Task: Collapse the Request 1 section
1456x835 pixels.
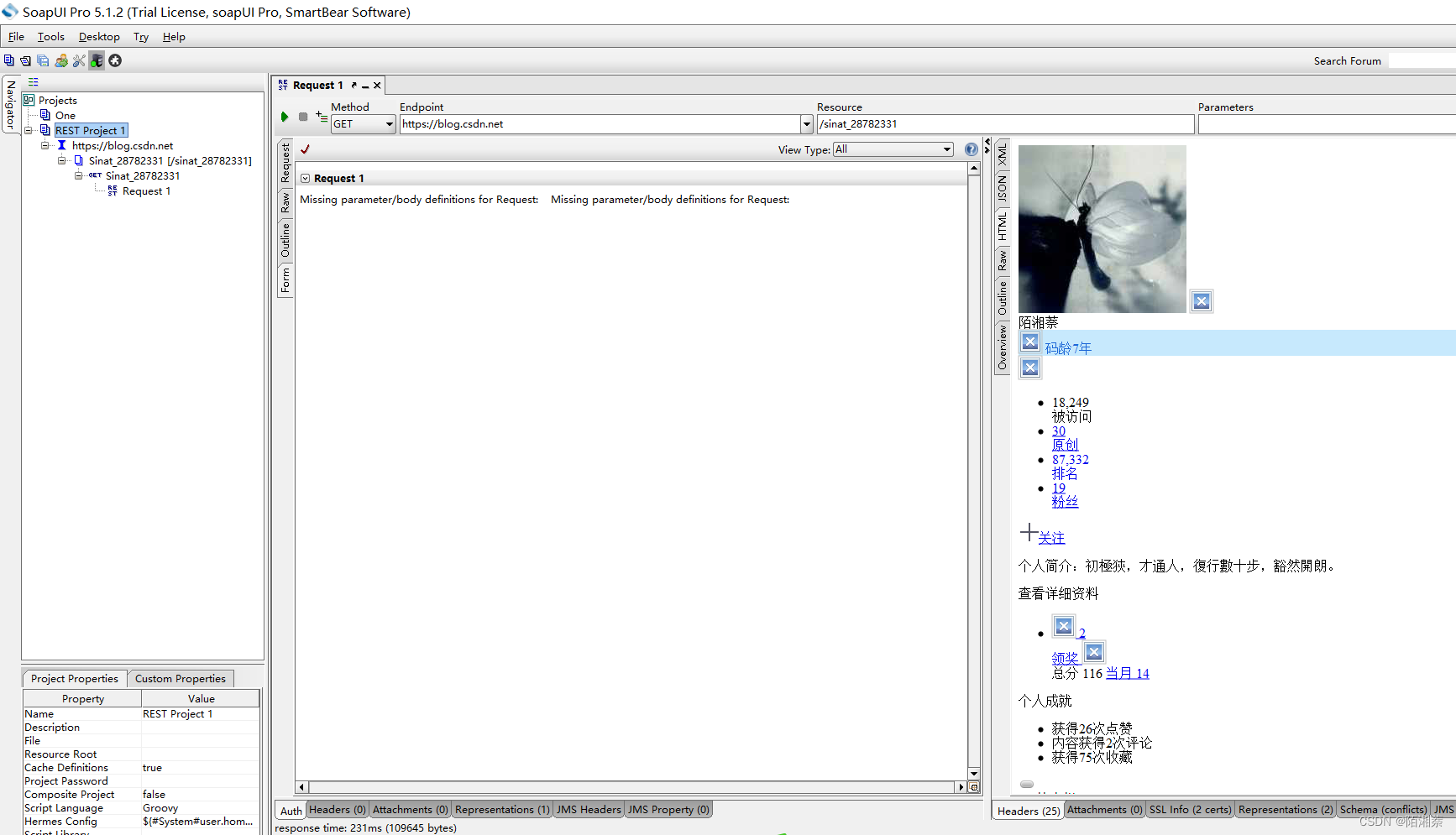Action: tap(306, 178)
